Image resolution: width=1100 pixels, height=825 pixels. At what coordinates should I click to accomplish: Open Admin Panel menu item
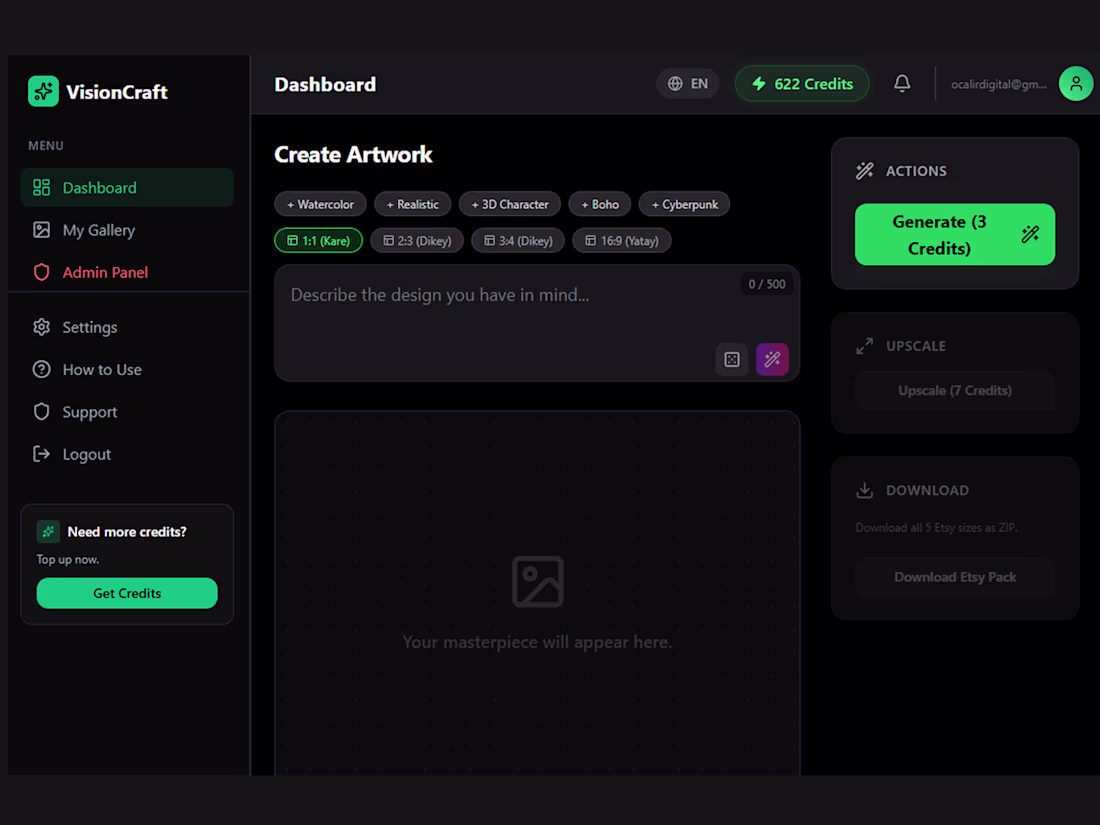tap(127, 272)
